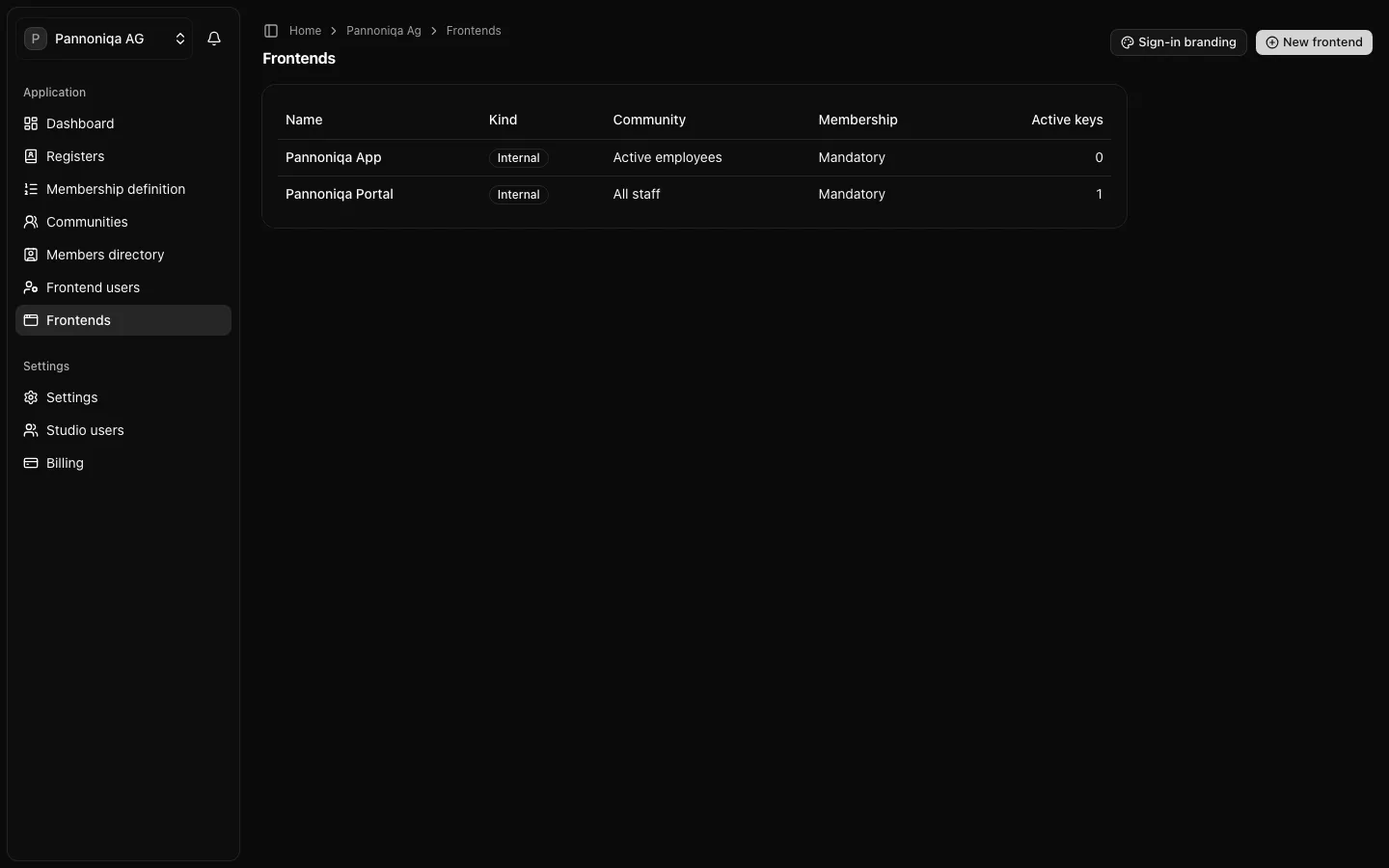Click the Frontends breadcrumb
The width and height of the screenshot is (1389, 868).
474,31
